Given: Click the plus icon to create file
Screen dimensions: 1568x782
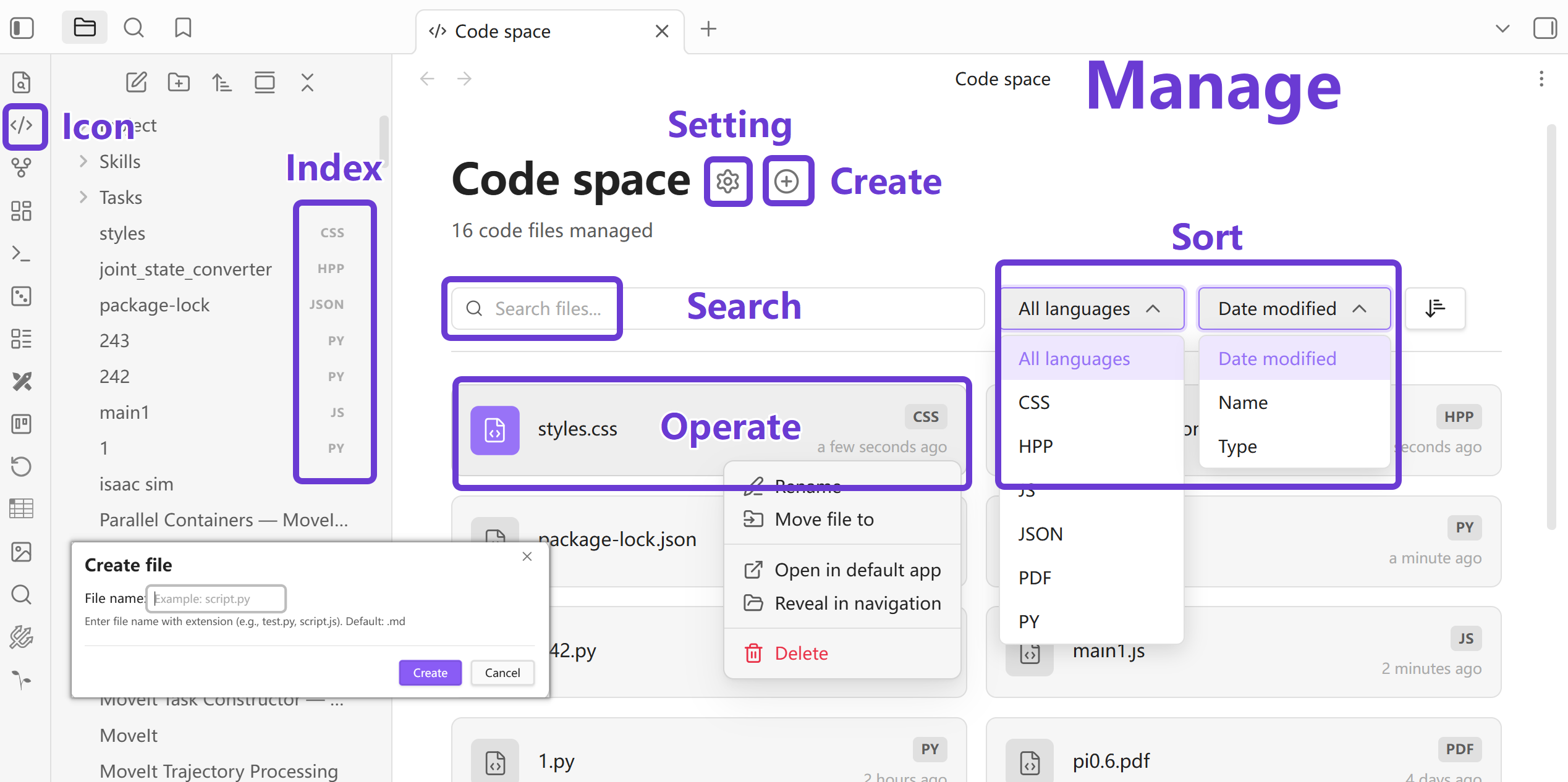Looking at the screenshot, I should (x=787, y=182).
